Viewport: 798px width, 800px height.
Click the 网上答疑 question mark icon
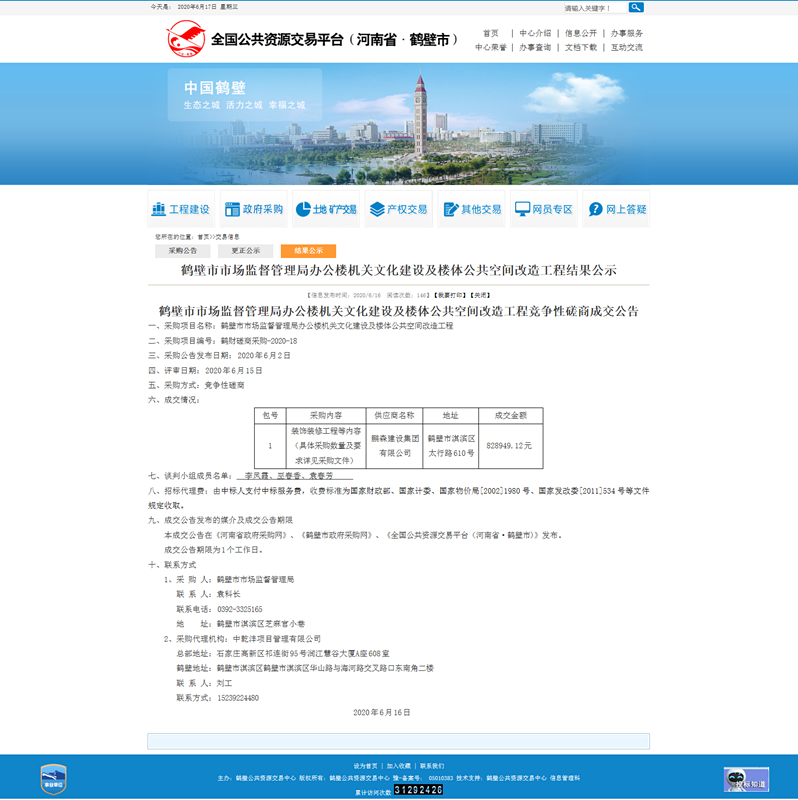coord(595,209)
